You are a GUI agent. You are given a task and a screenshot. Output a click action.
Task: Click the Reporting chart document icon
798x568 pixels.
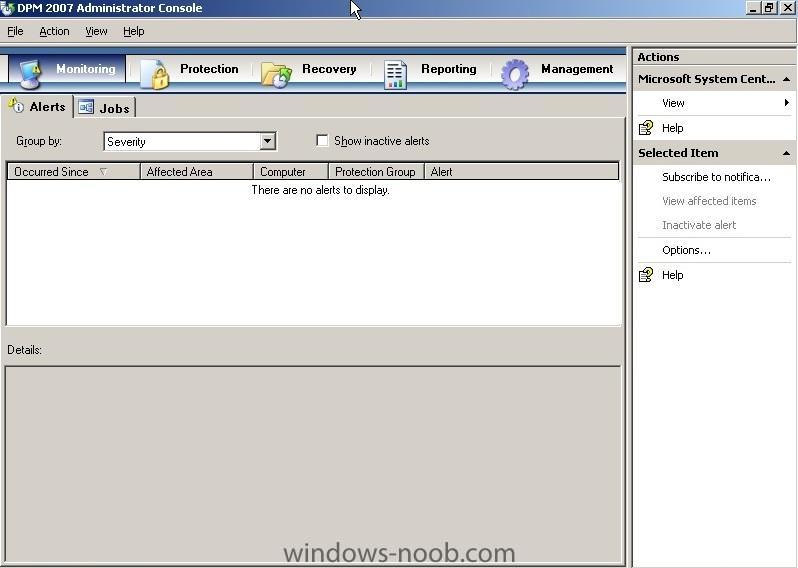pos(395,75)
